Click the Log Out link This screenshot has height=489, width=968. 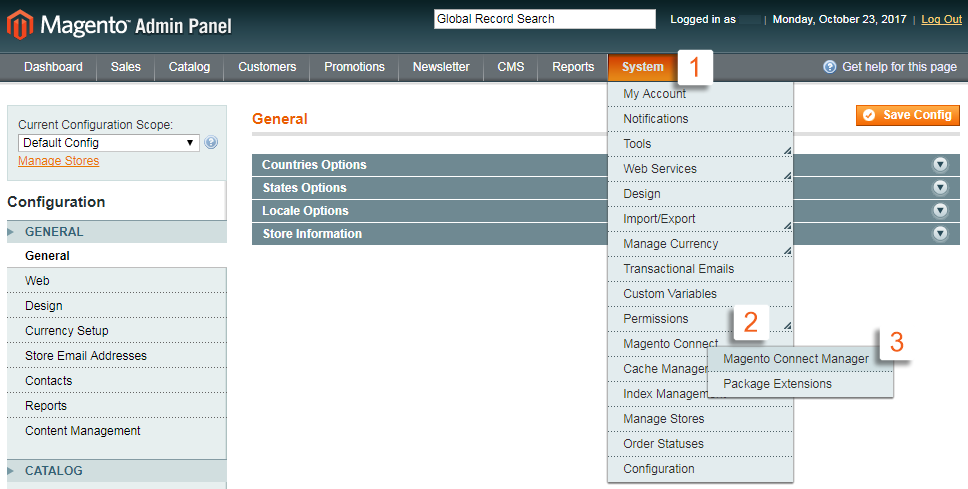tap(941, 19)
